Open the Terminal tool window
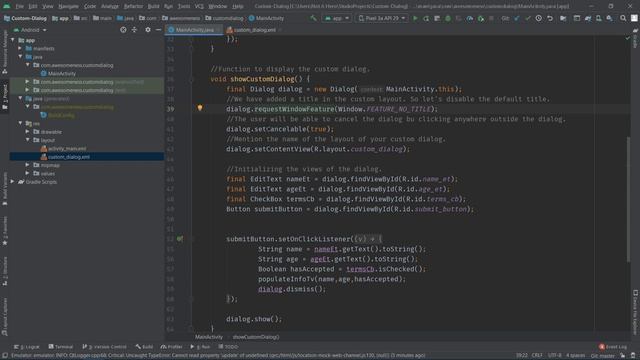This screenshot has height=360, width=640. pos(60,347)
